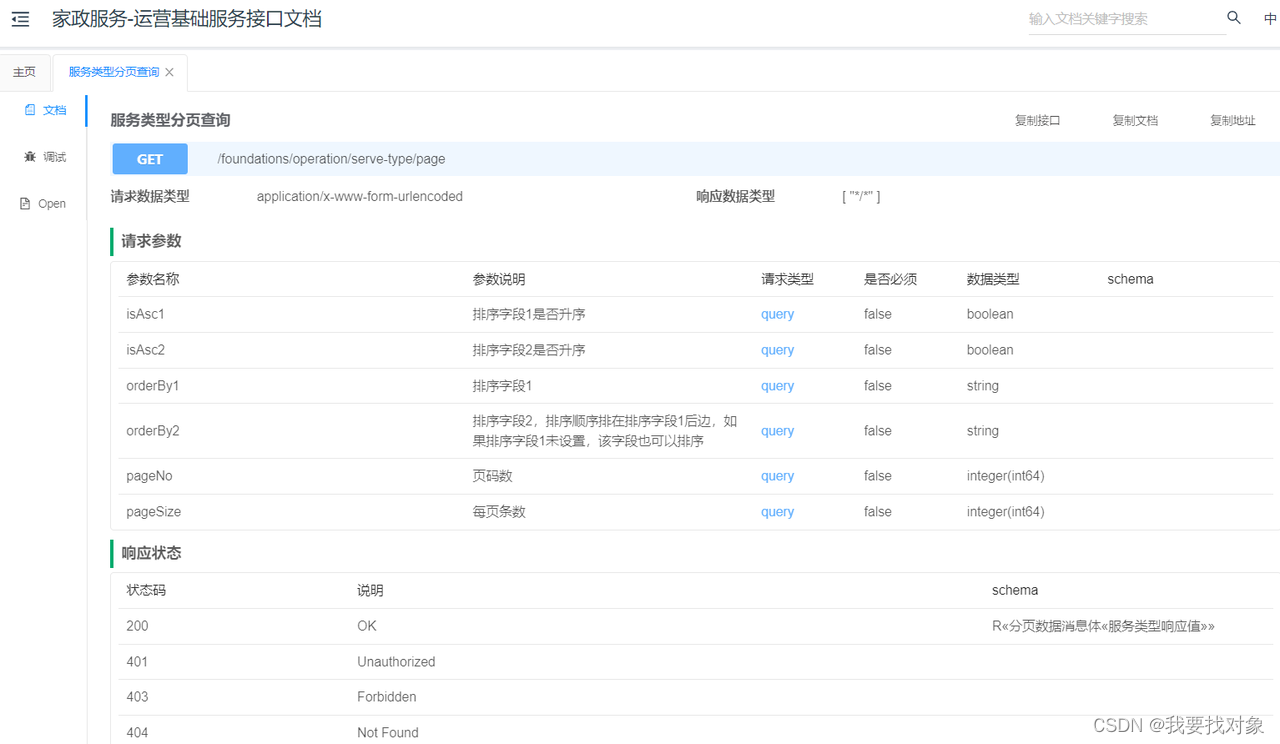This screenshot has width=1280, height=744.
Task: Click the pageNo parameter name
Action: pos(149,476)
